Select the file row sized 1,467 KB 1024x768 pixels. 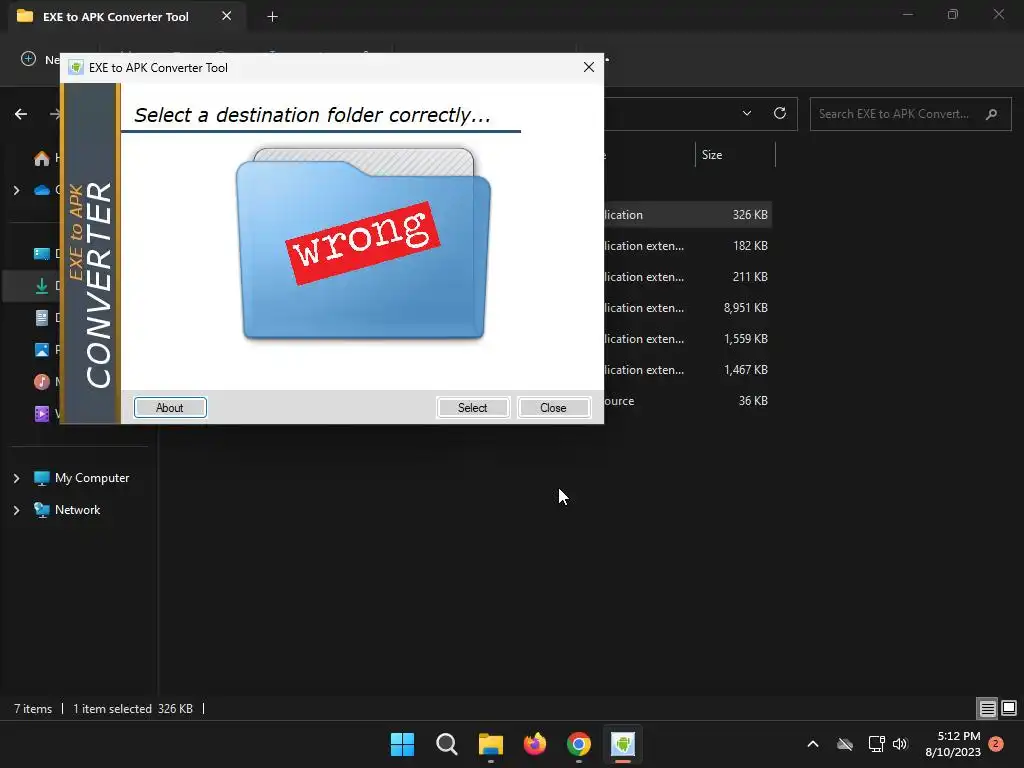pos(687,370)
